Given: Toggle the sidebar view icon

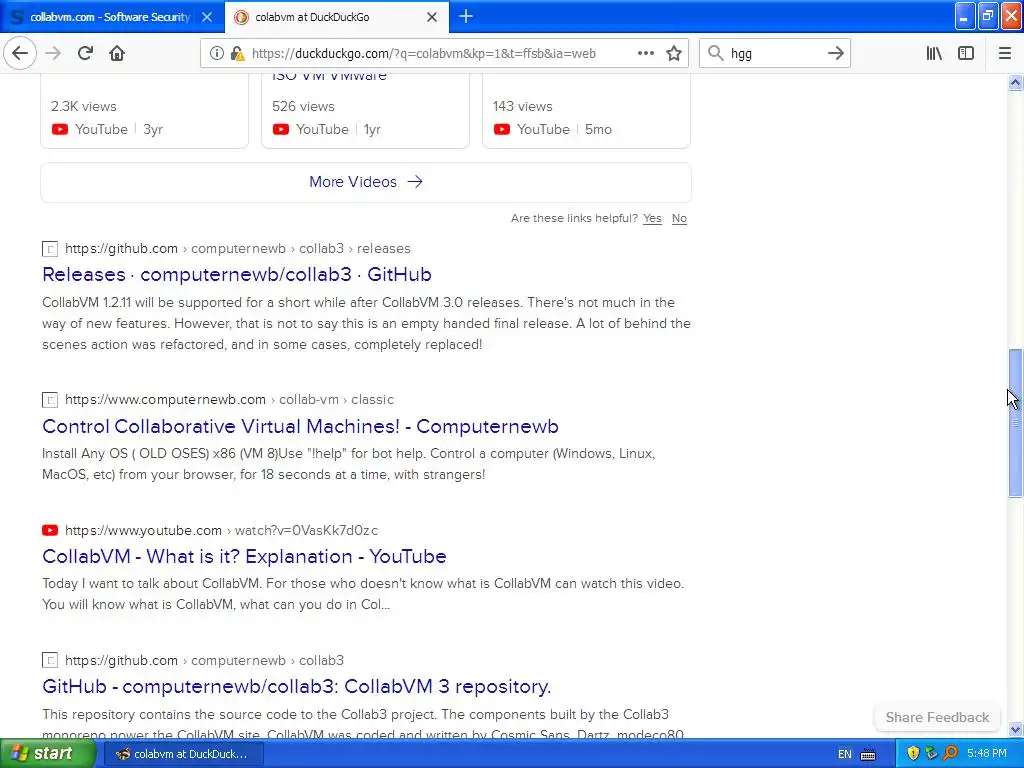Looking at the screenshot, I should (966, 54).
